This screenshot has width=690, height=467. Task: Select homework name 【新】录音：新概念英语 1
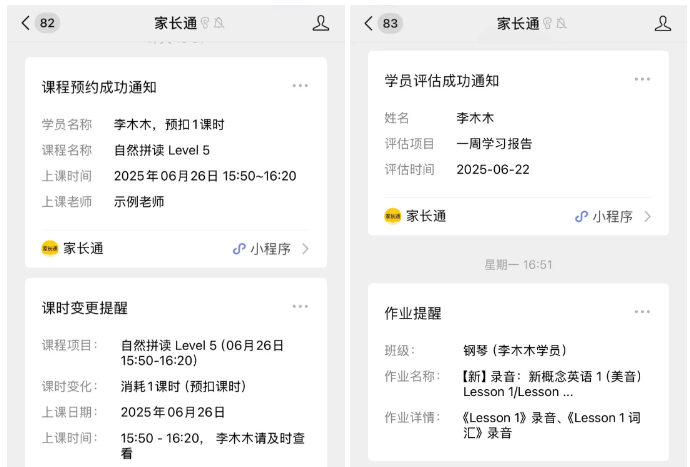pyautogui.click(x=532, y=376)
